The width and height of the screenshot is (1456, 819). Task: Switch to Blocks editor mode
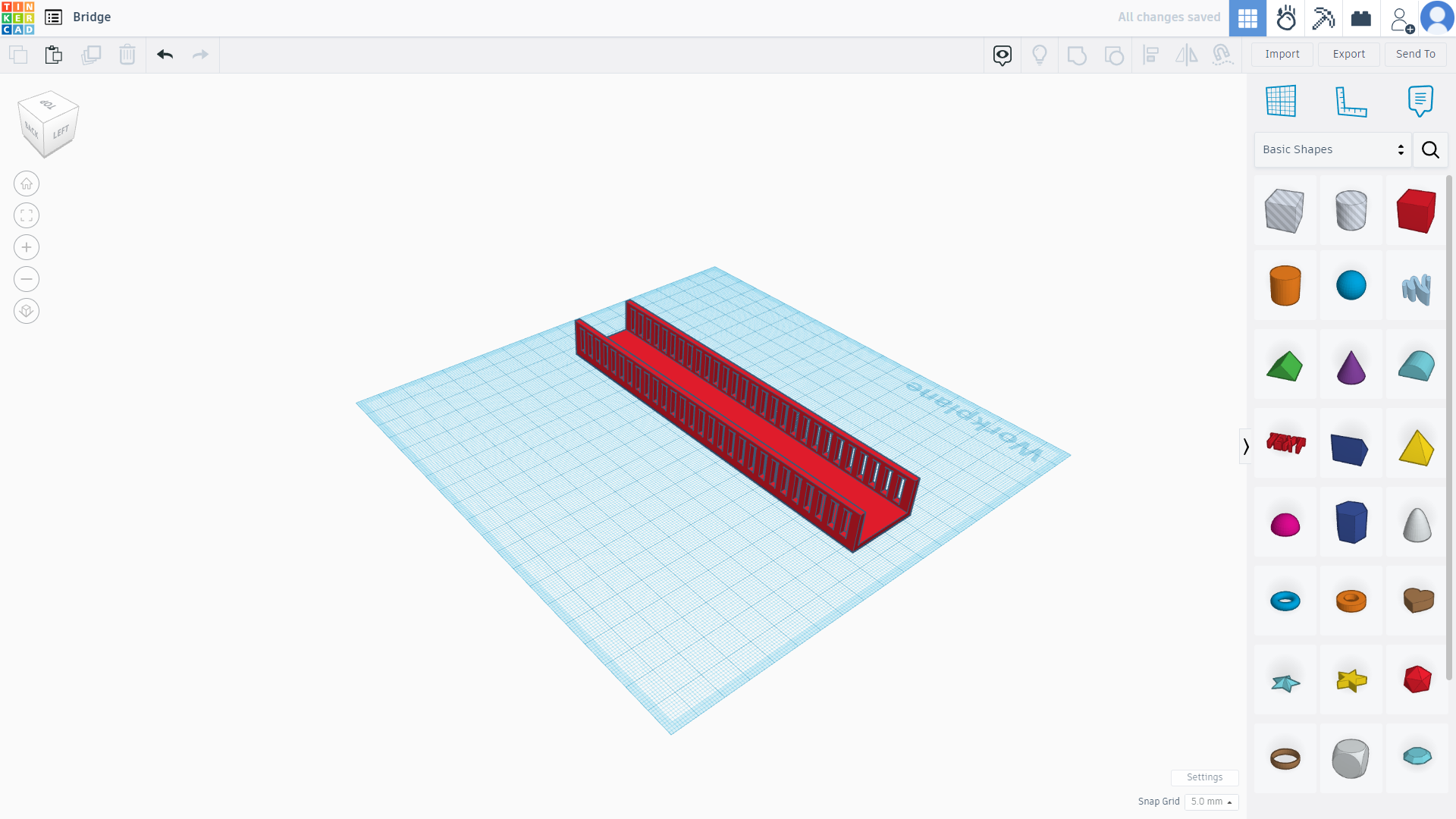1323,18
